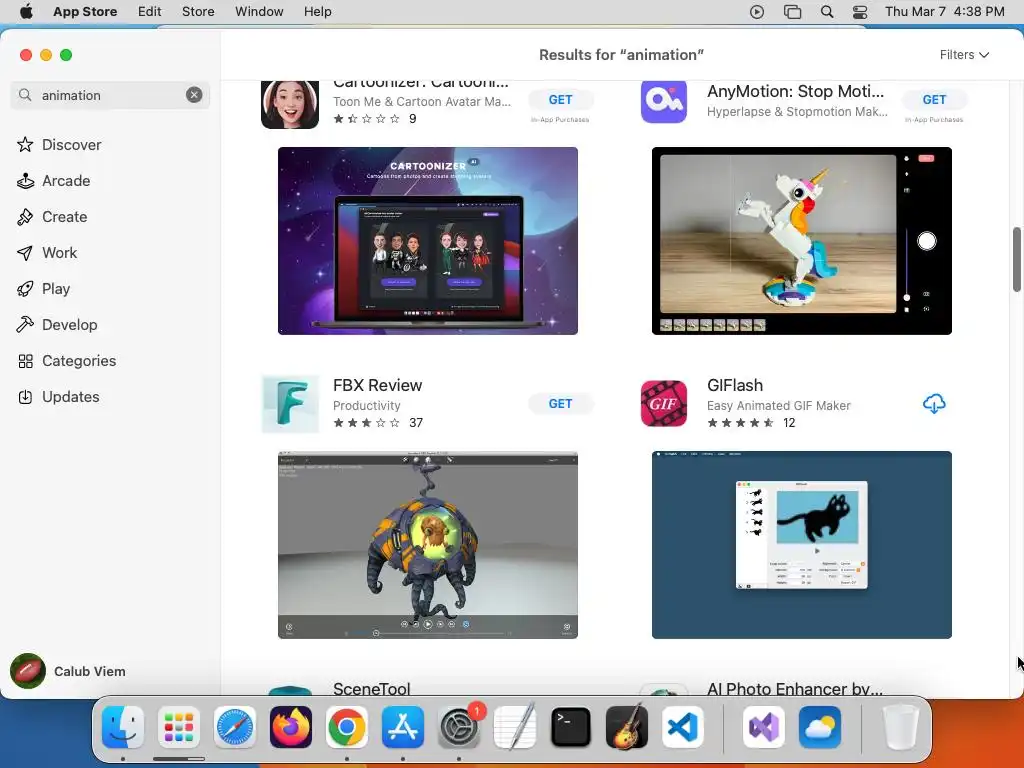The width and height of the screenshot is (1024, 768).
Task: Open Terminal from the Dock
Action: click(x=571, y=727)
